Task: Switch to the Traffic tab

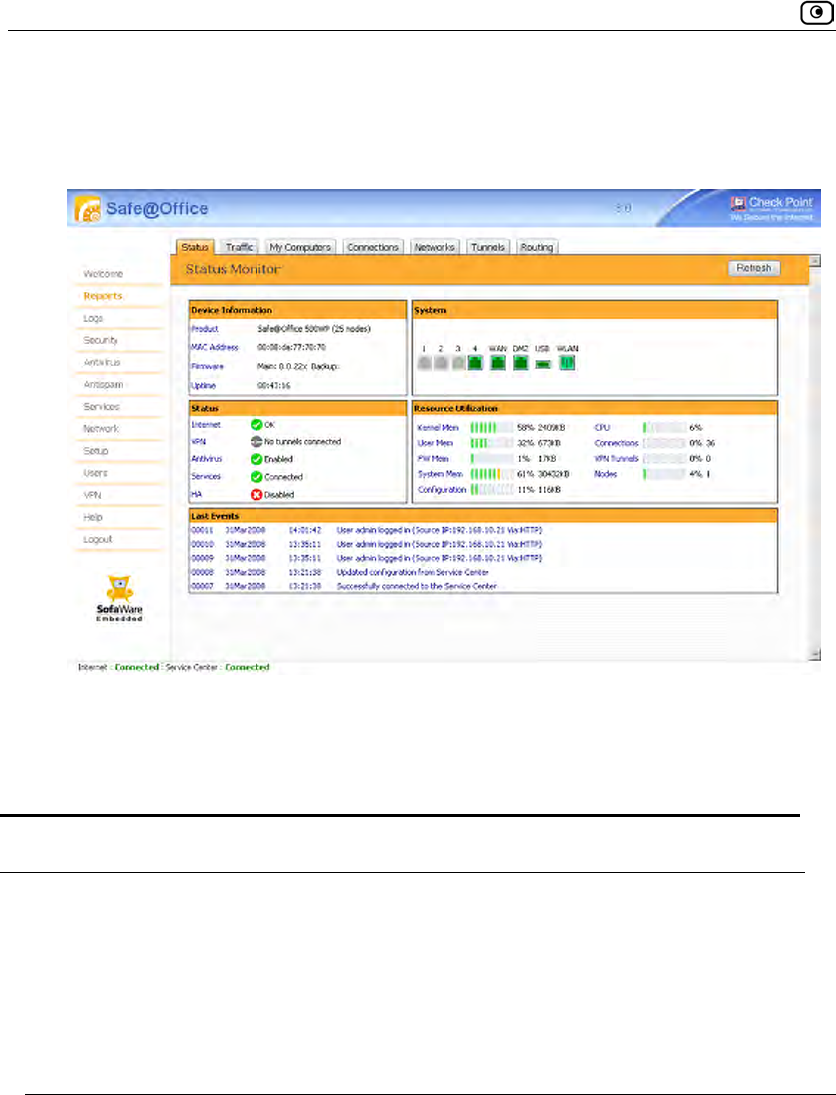Action: pos(240,247)
